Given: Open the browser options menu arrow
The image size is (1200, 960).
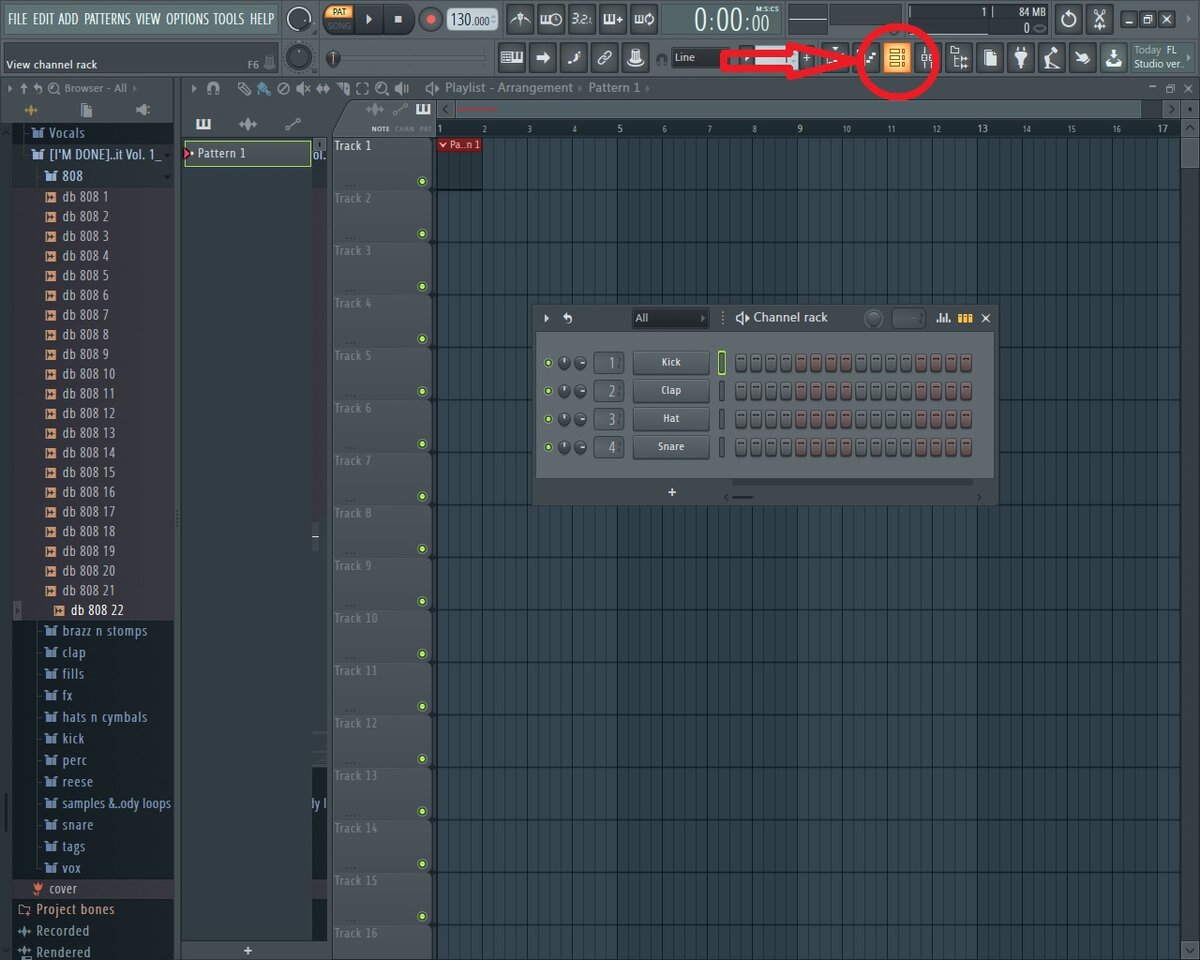Looking at the screenshot, I should 10,88.
